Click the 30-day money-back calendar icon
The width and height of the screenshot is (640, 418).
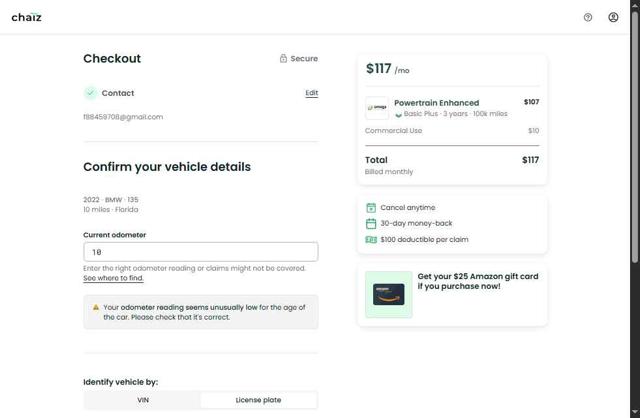point(371,224)
